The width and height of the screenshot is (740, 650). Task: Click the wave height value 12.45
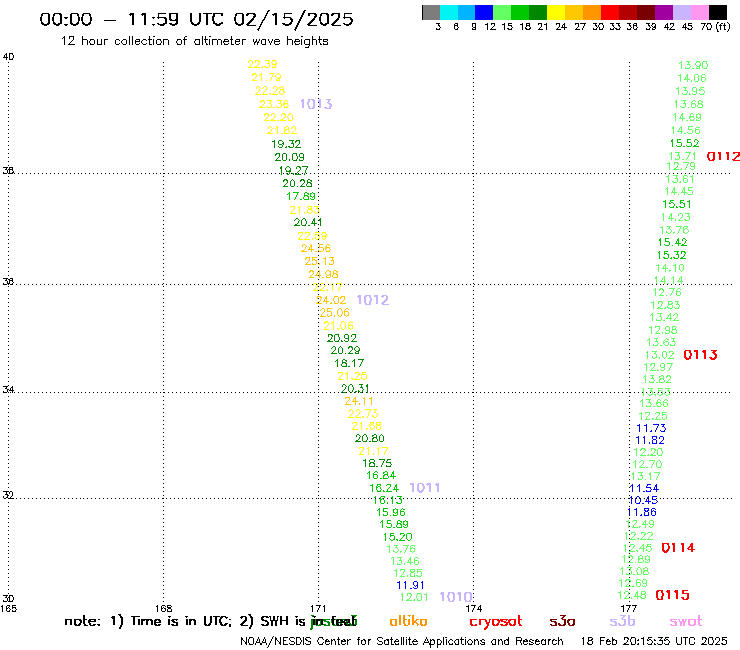pos(637,548)
